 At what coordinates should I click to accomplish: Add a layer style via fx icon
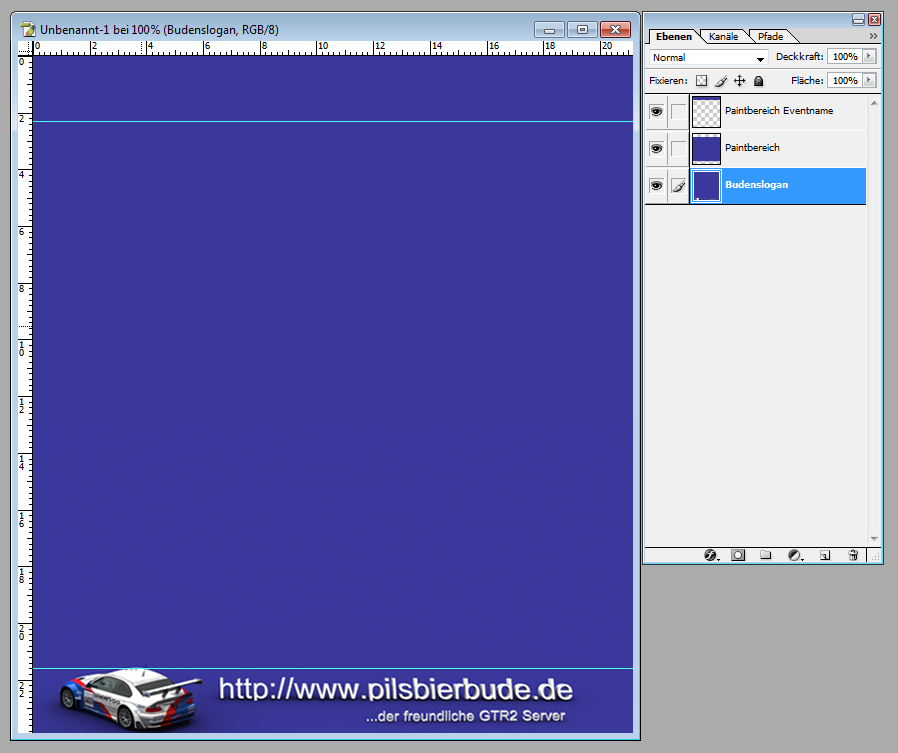coord(711,555)
